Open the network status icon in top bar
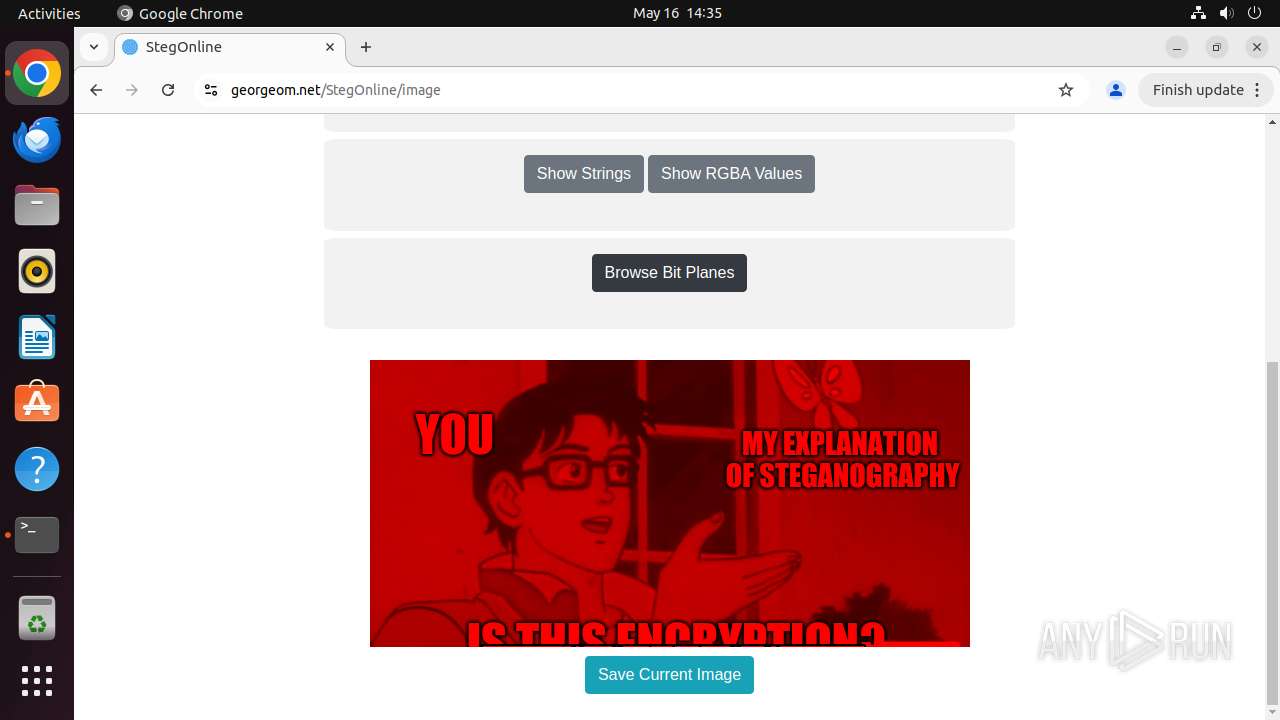The image size is (1280, 720). [1199, 13]
